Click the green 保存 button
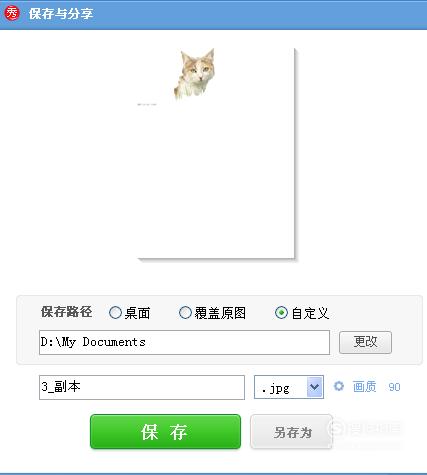This screenshot has width=427, height=475. click(165, 432)
